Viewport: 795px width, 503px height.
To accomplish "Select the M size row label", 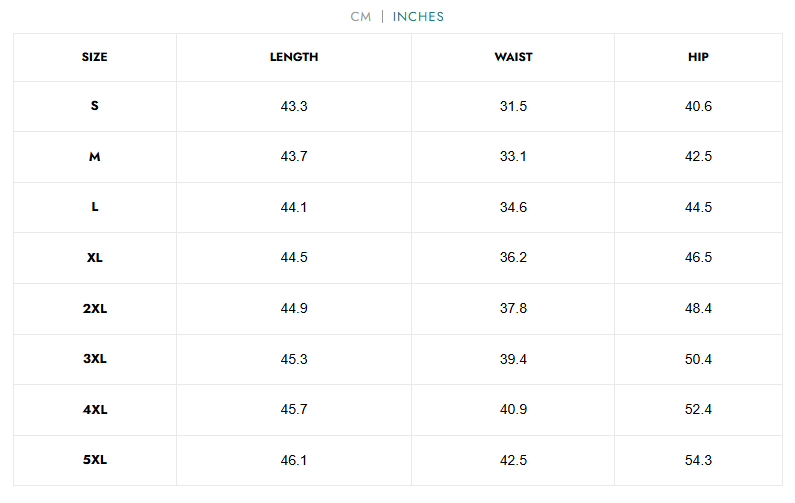I will coord(95,157).
